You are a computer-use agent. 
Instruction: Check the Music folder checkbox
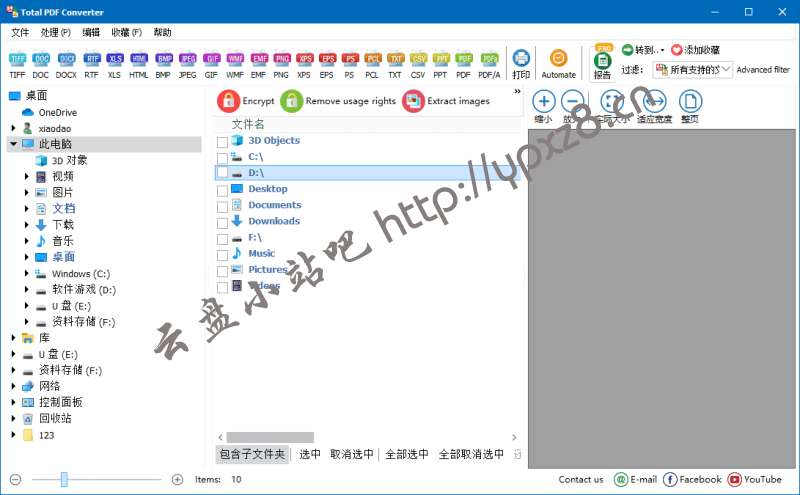[x=222, y=255]
